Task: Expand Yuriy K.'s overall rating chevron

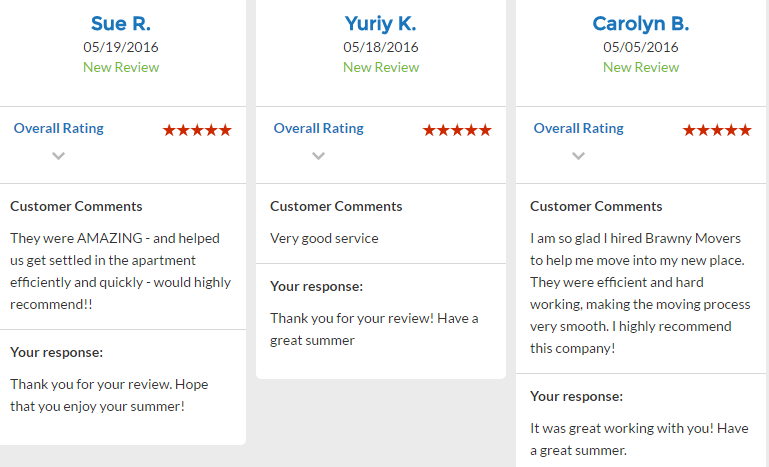Action: (x=319, y=155)
